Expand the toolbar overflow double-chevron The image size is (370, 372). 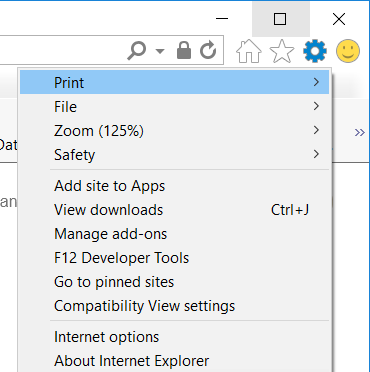click(x=360, y=132)
